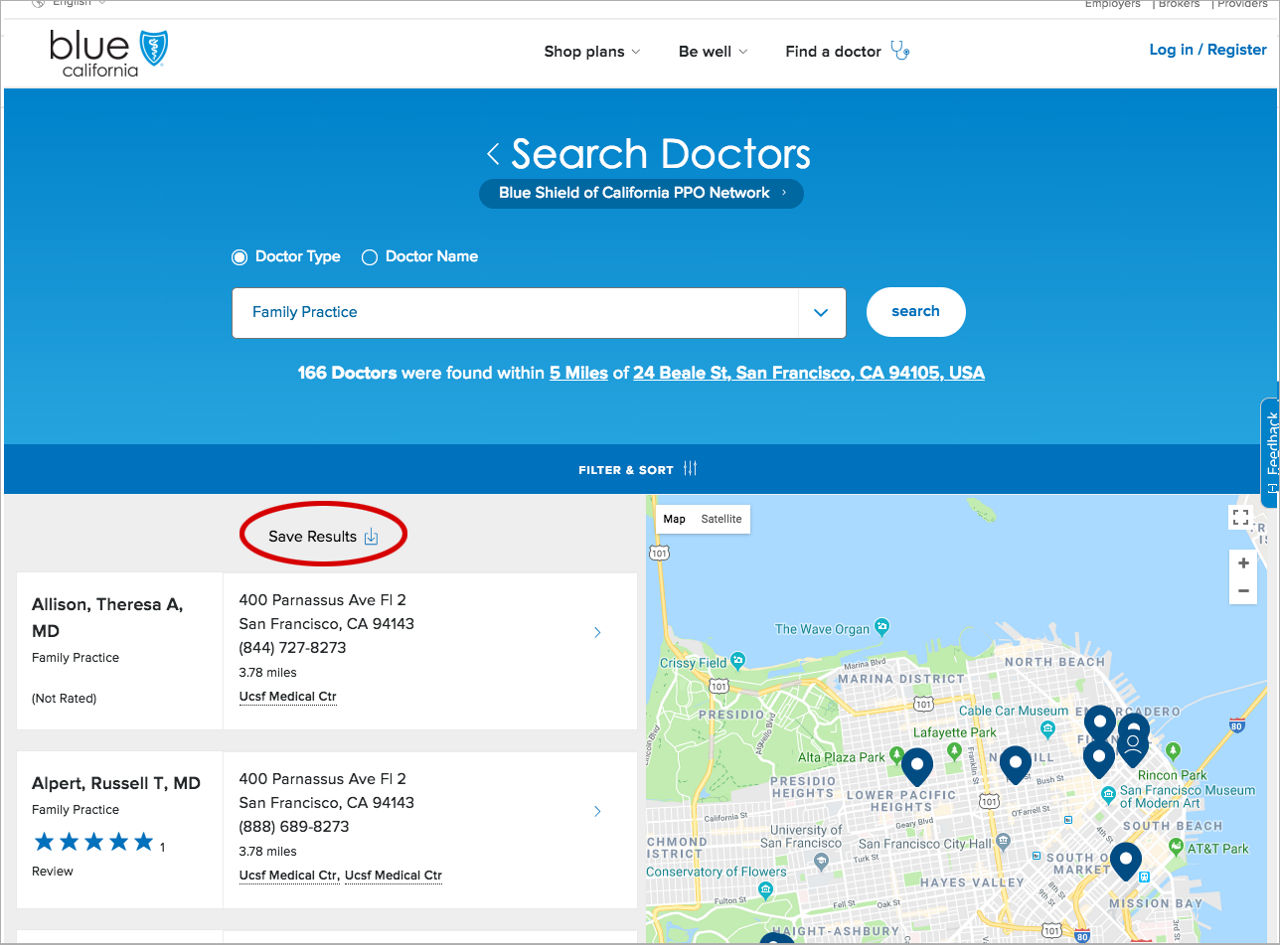This screenshot has height=945, width=1280.
Task: Select the Doctor Type radio button
Action: coord(240,257)
